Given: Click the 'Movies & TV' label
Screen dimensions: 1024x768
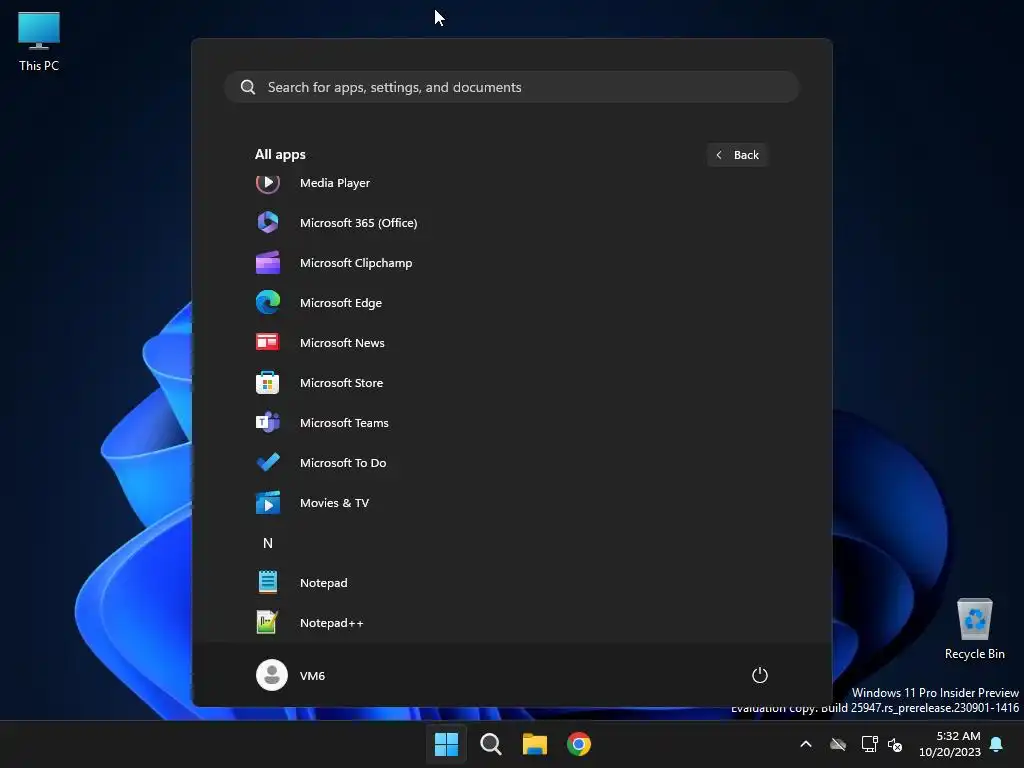Looking at the screenshot, I should [334, 502].
